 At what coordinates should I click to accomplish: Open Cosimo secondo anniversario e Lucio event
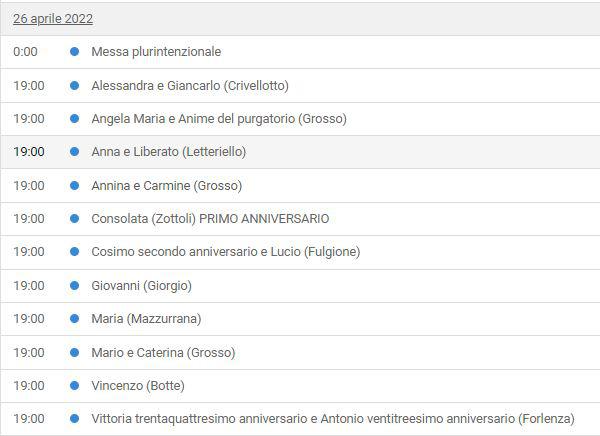[226, 251]
